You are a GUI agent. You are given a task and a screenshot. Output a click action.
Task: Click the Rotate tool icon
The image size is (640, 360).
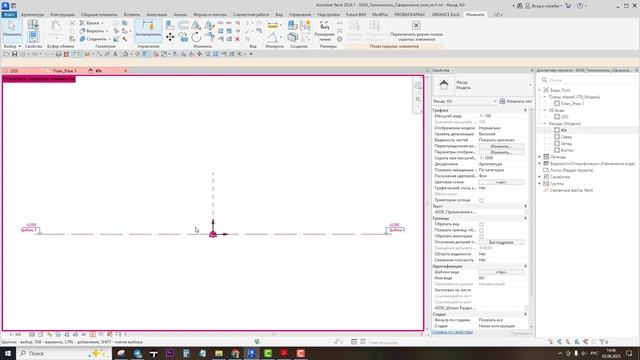click(x=196, y=37)
